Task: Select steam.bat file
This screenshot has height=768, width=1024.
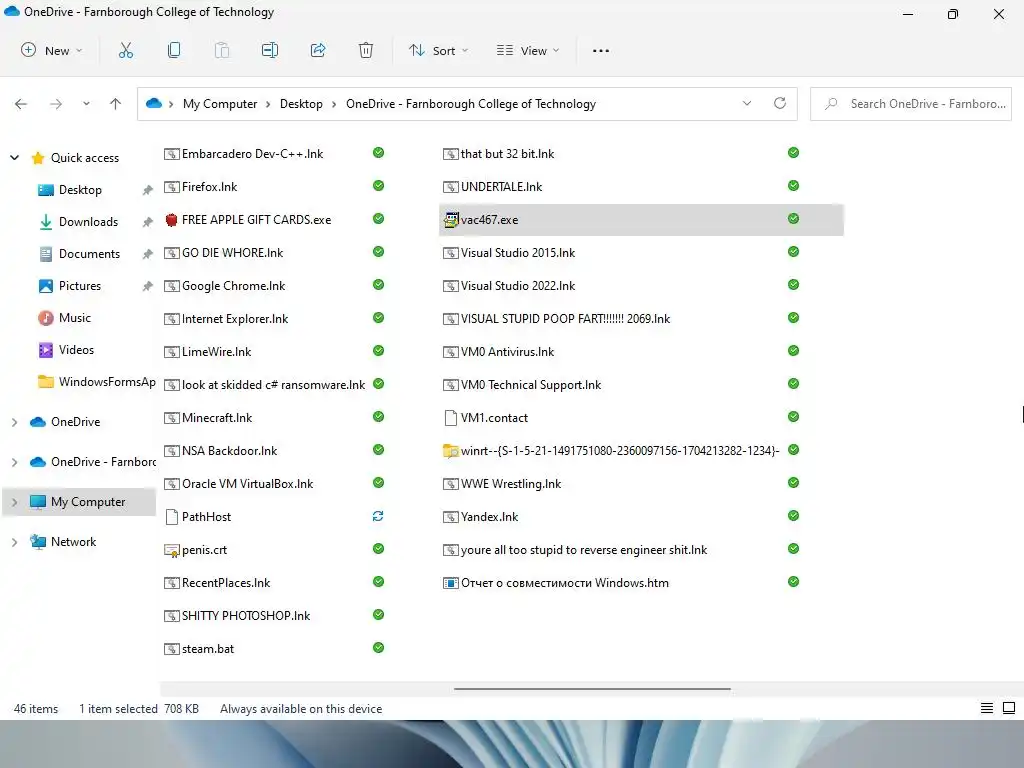Action: pos(208,648)
